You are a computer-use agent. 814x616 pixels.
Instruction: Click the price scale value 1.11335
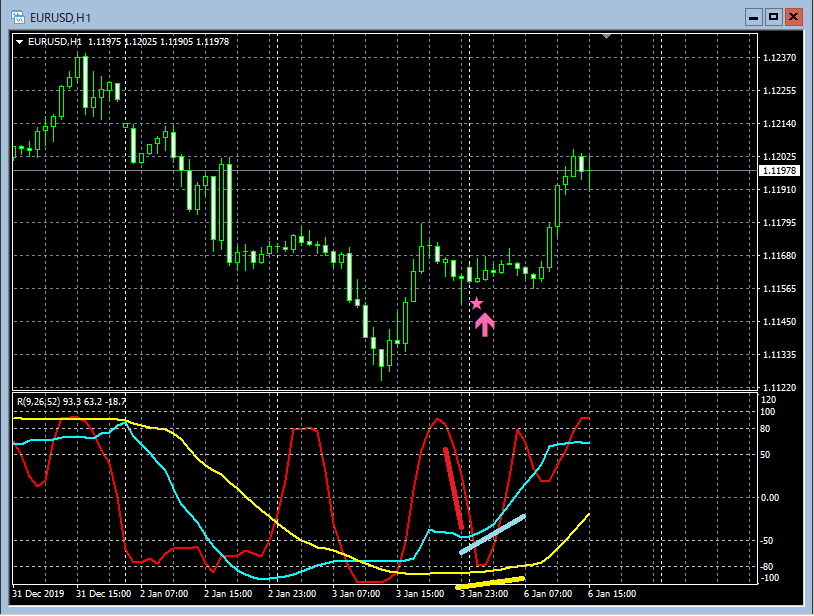click(780, 355)
